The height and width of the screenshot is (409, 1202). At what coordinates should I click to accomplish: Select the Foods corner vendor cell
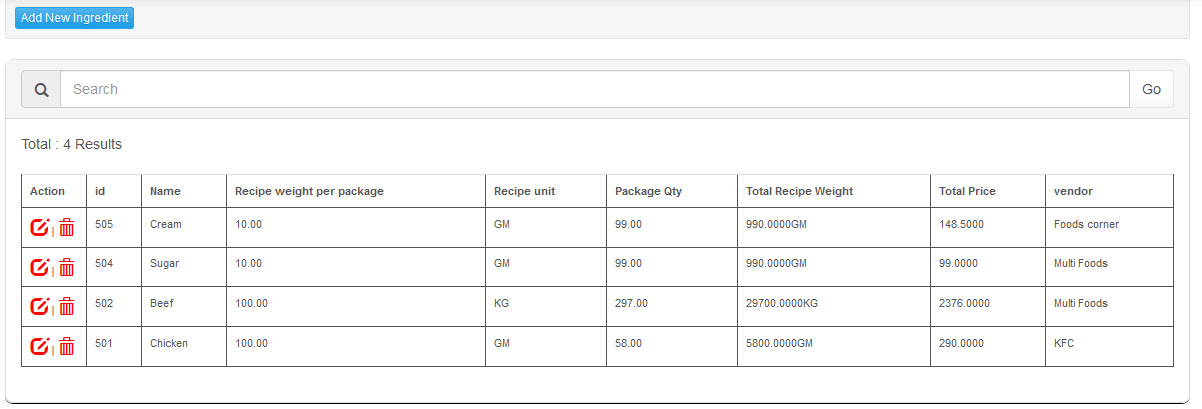point(1086,224)
